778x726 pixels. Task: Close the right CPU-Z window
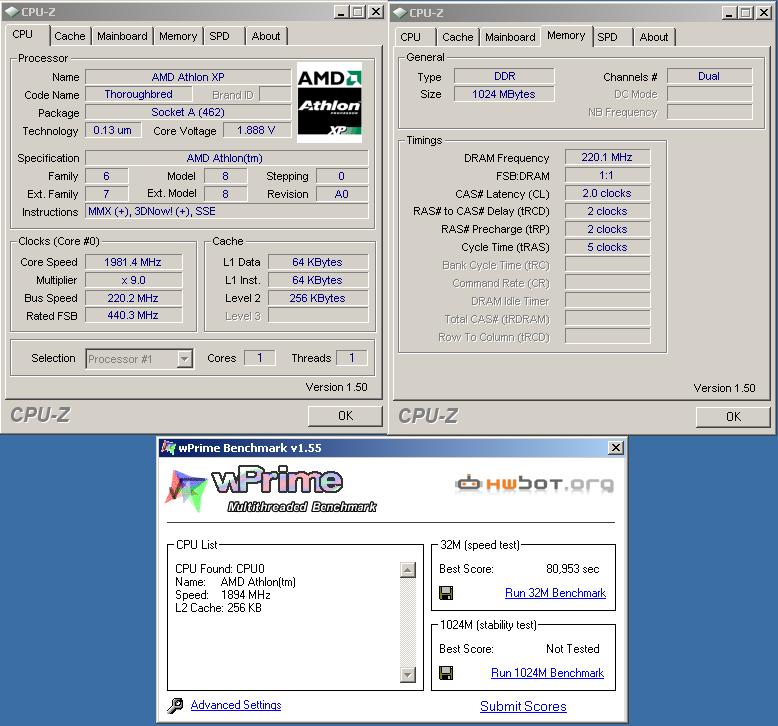[x=764, y=13]
